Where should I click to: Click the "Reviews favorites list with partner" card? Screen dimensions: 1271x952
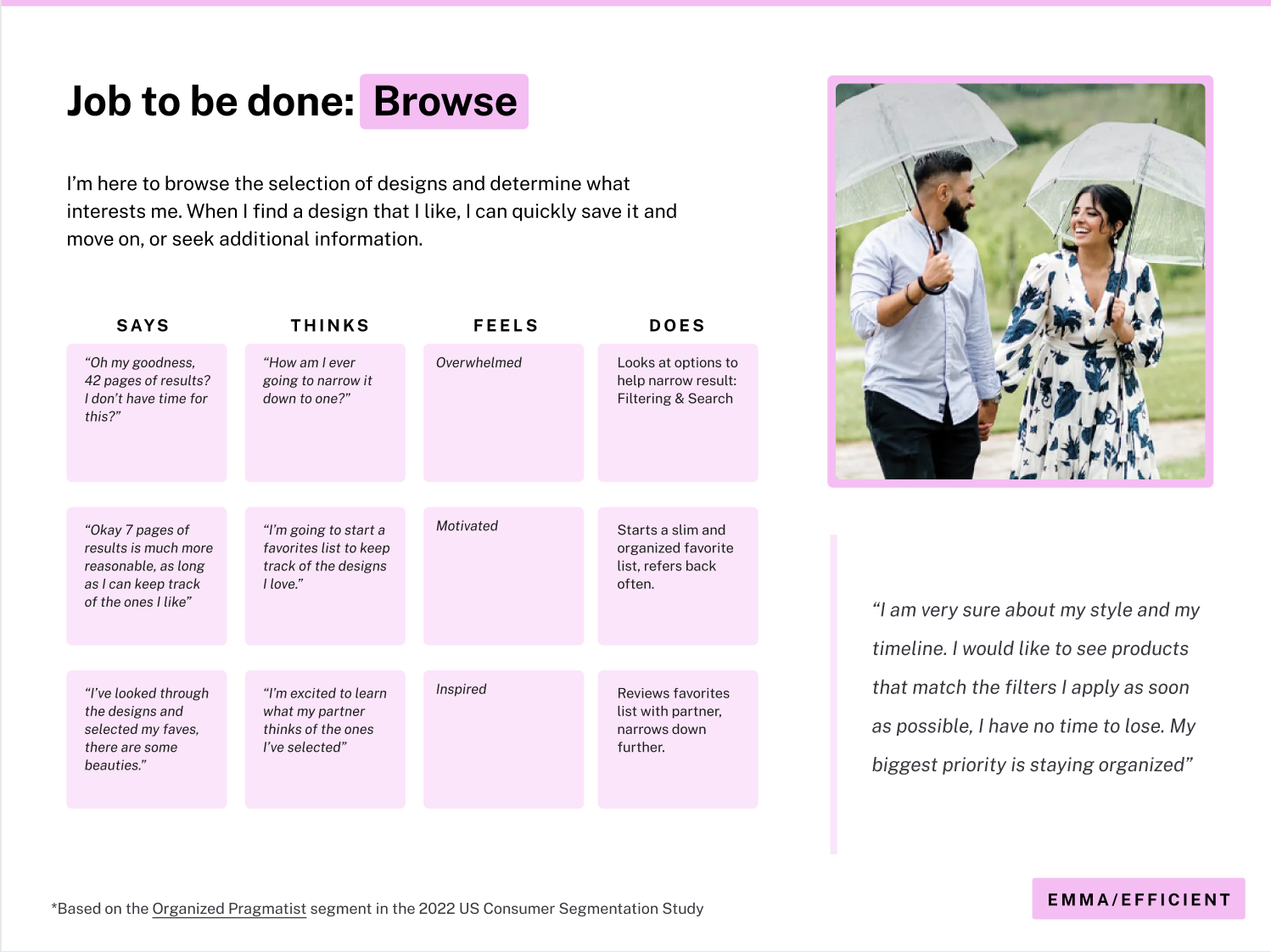tap(678, 740)
